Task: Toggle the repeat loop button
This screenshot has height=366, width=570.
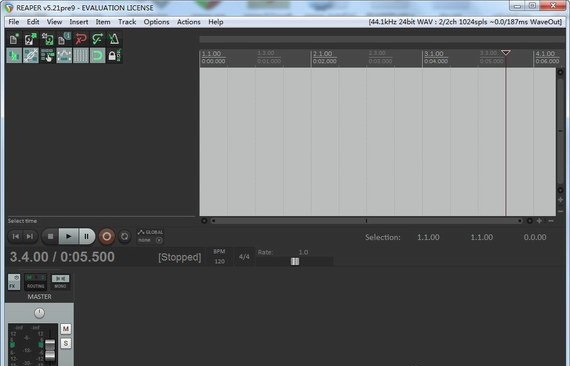Action: pyautogui.click(x=124, y=237)
